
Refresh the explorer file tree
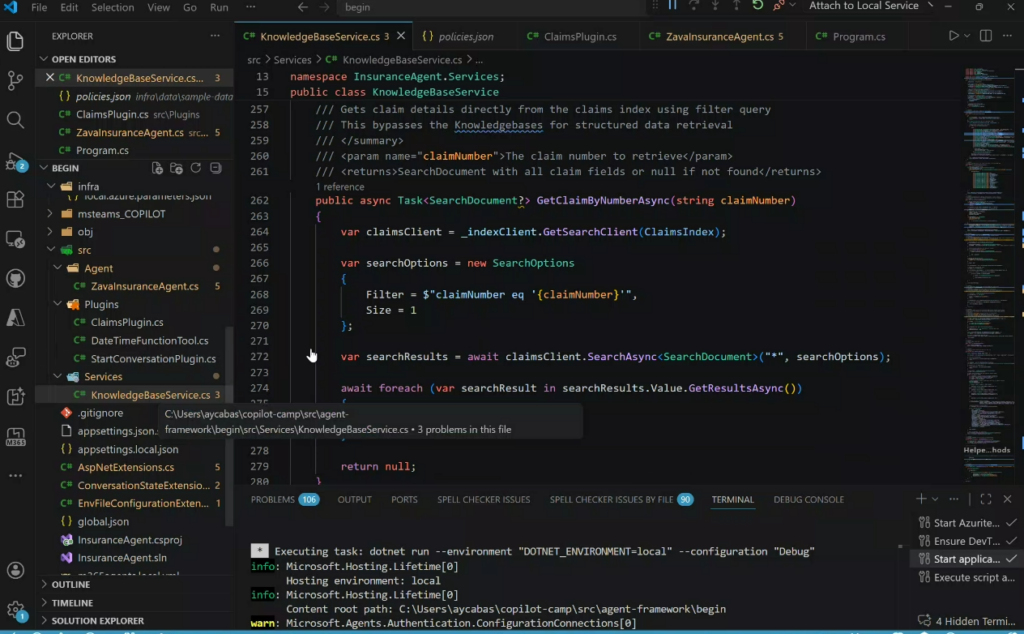(x=196, y=168)
